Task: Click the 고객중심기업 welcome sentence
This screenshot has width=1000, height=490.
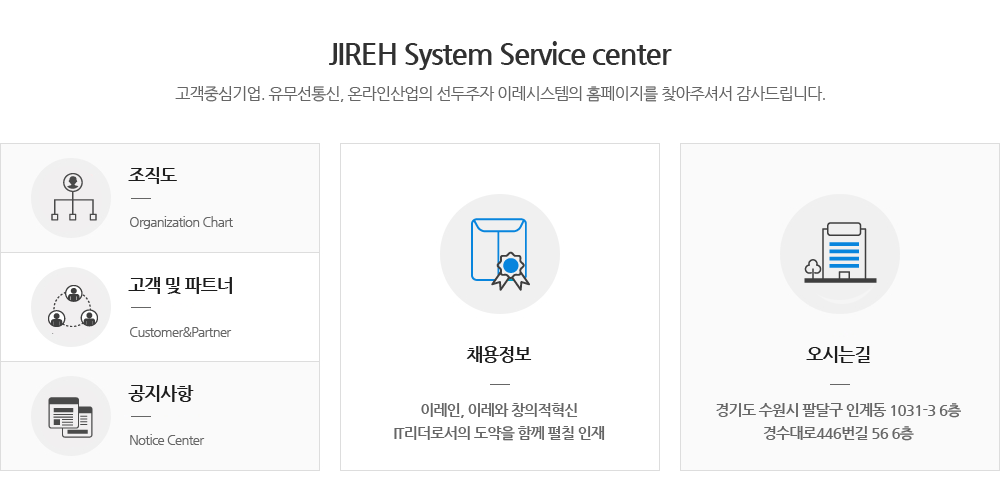Action: (x=500, y=94)
